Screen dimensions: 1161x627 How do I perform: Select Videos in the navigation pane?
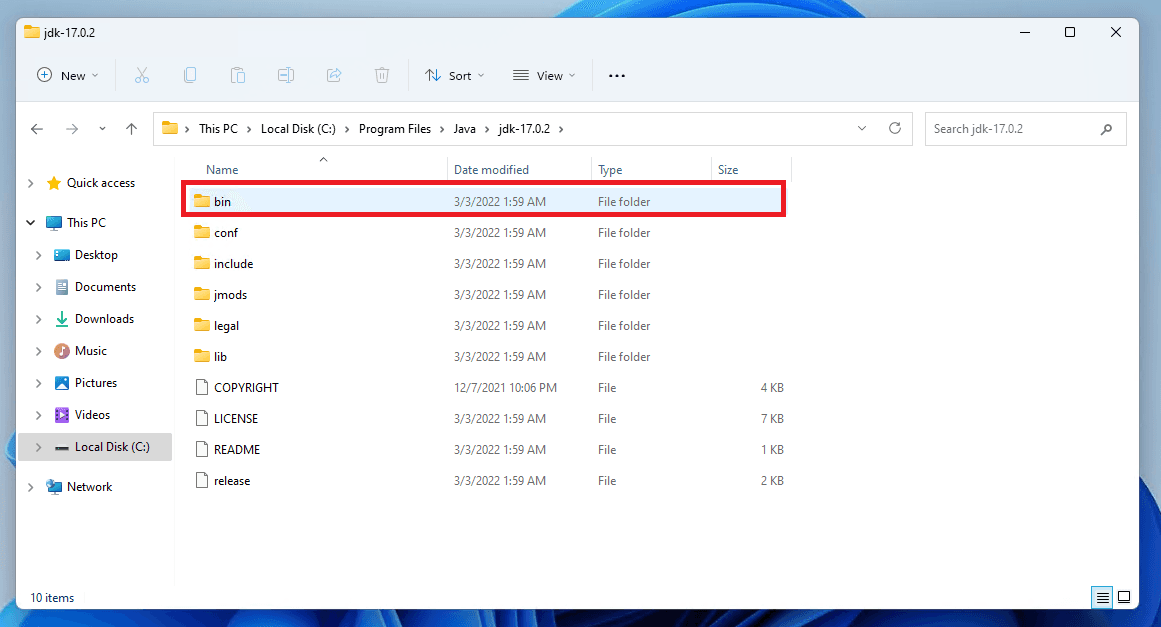(92, 415)
